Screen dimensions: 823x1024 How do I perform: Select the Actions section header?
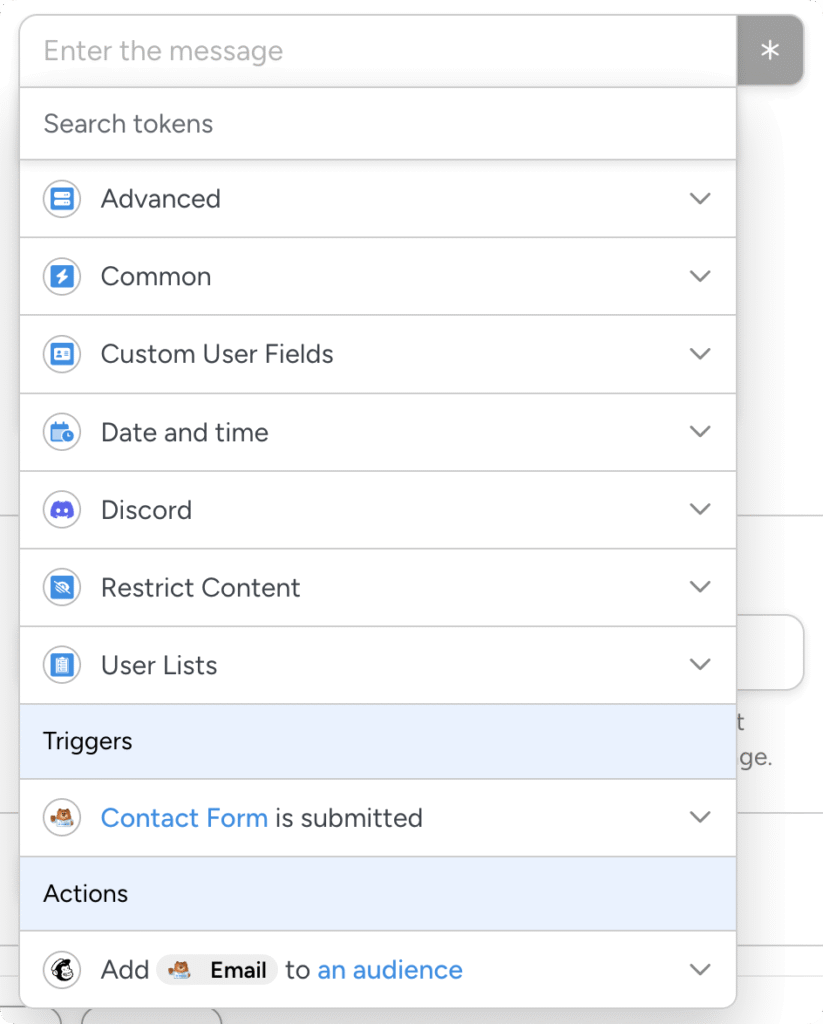click(85, 894)
